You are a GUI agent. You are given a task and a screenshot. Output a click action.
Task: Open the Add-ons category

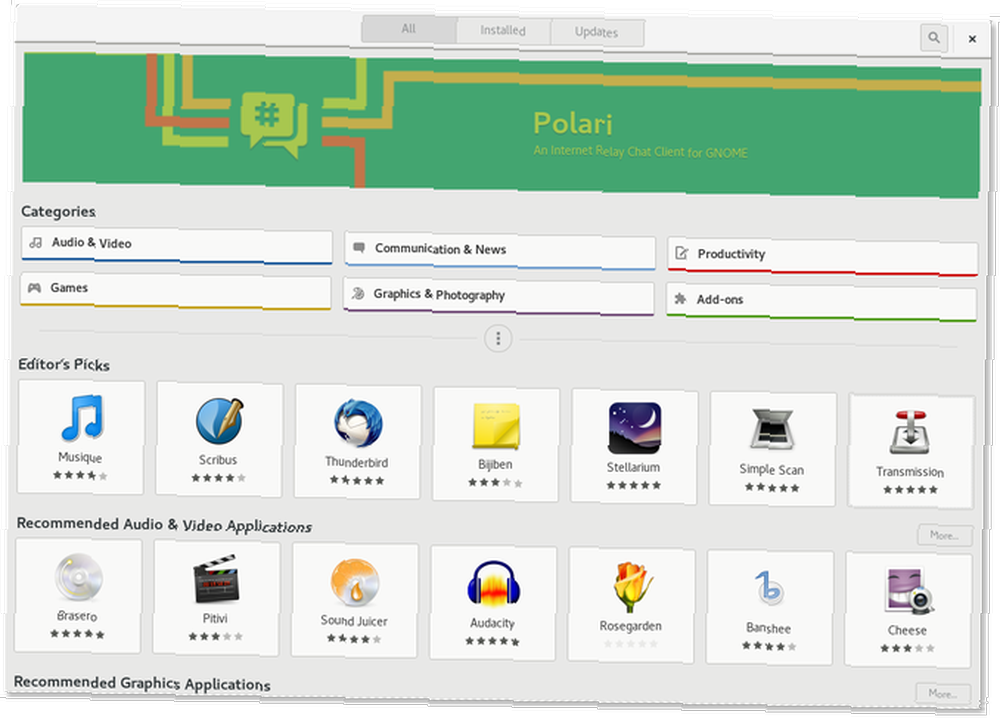click(821, 302)
